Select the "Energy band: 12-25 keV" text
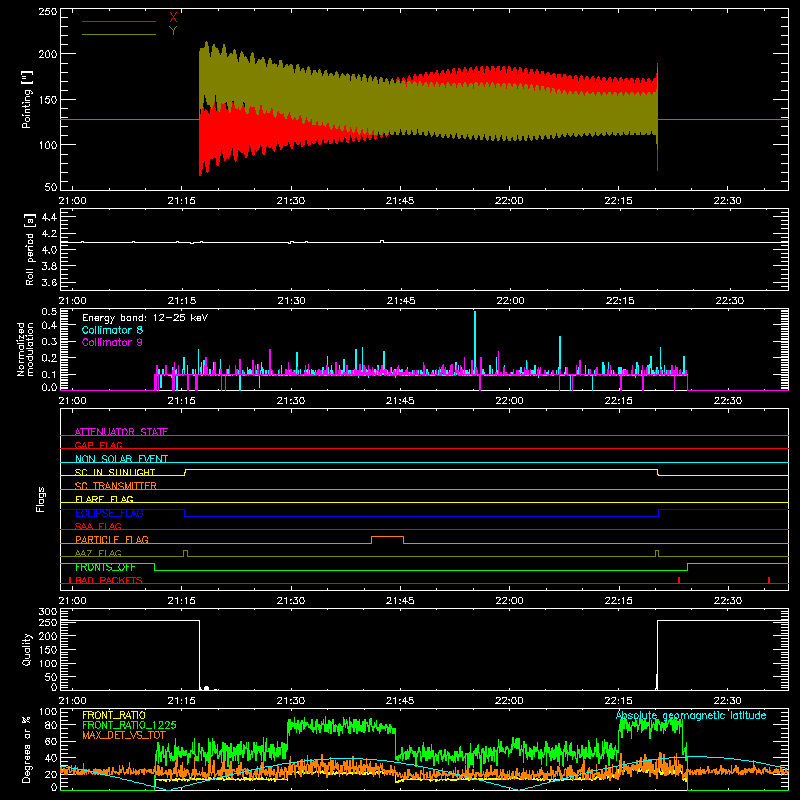 coord(145,318)
